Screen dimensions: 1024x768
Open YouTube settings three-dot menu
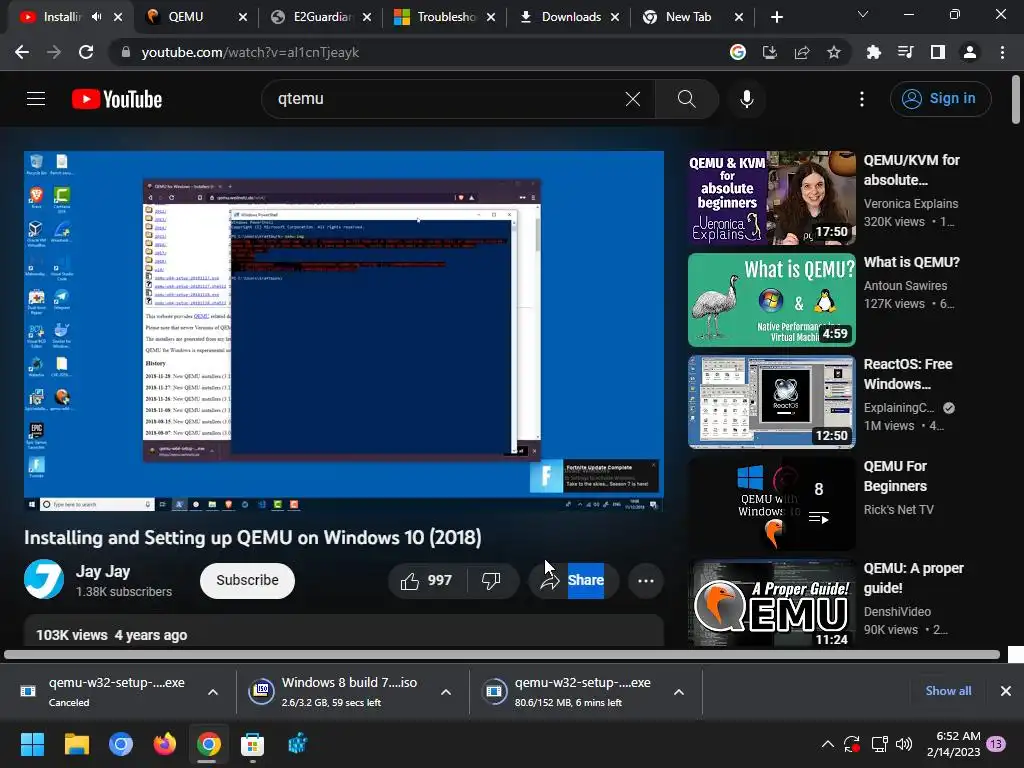(862, 99)
